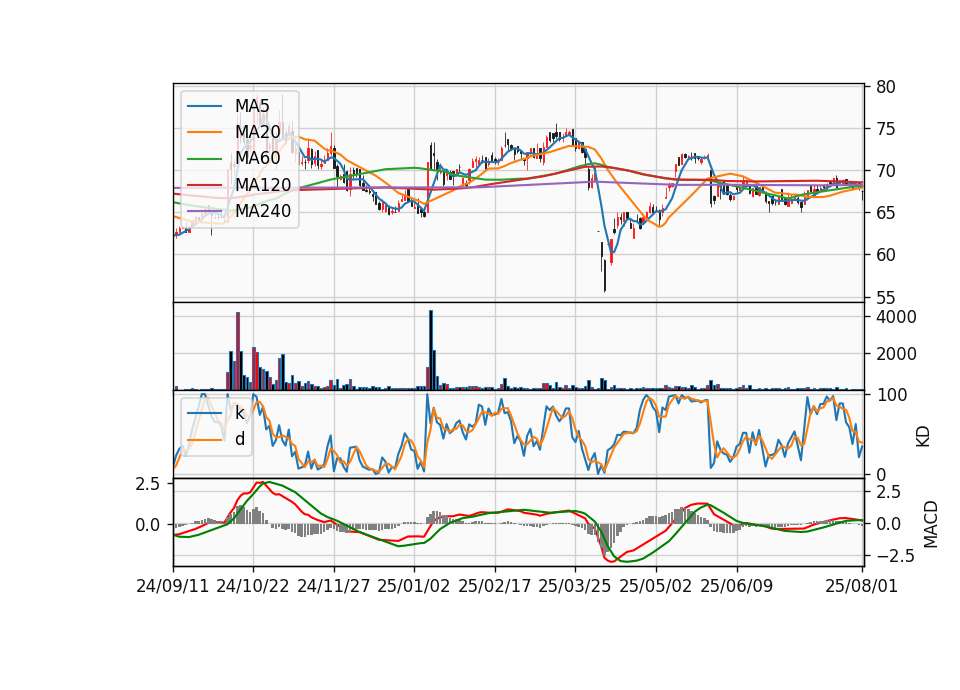Image resolution: width=960 pixels, height=690 pixels.
Task: Click the KD axis label
Action: (x=923, y=437)
